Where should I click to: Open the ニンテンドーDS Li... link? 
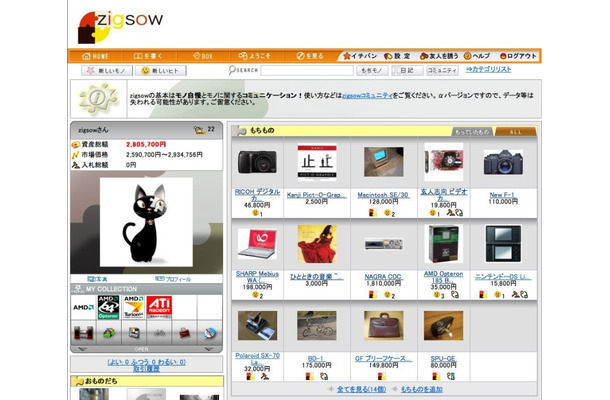(x=503, y=277)
